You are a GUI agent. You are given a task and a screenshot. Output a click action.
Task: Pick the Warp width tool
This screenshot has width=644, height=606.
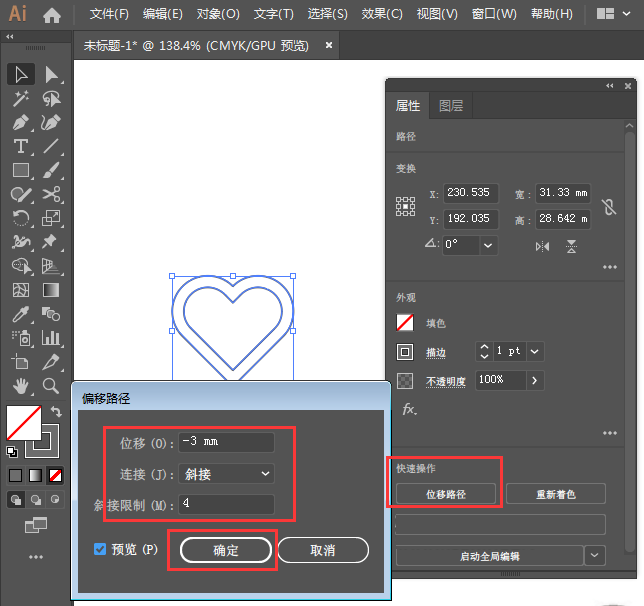(21, 242)
